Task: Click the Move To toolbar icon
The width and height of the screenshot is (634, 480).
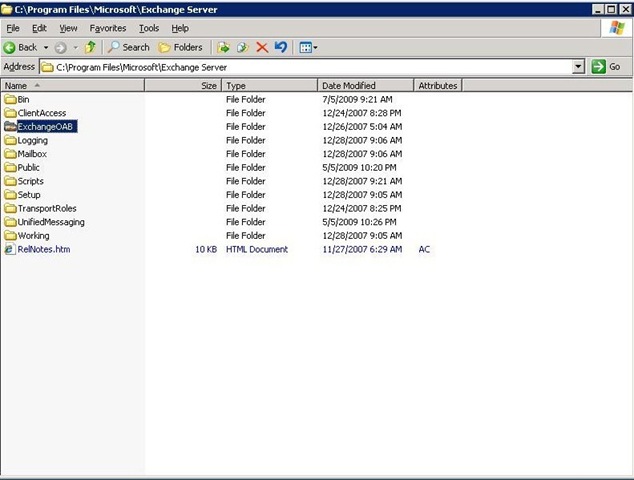Action: click(223, 47)
